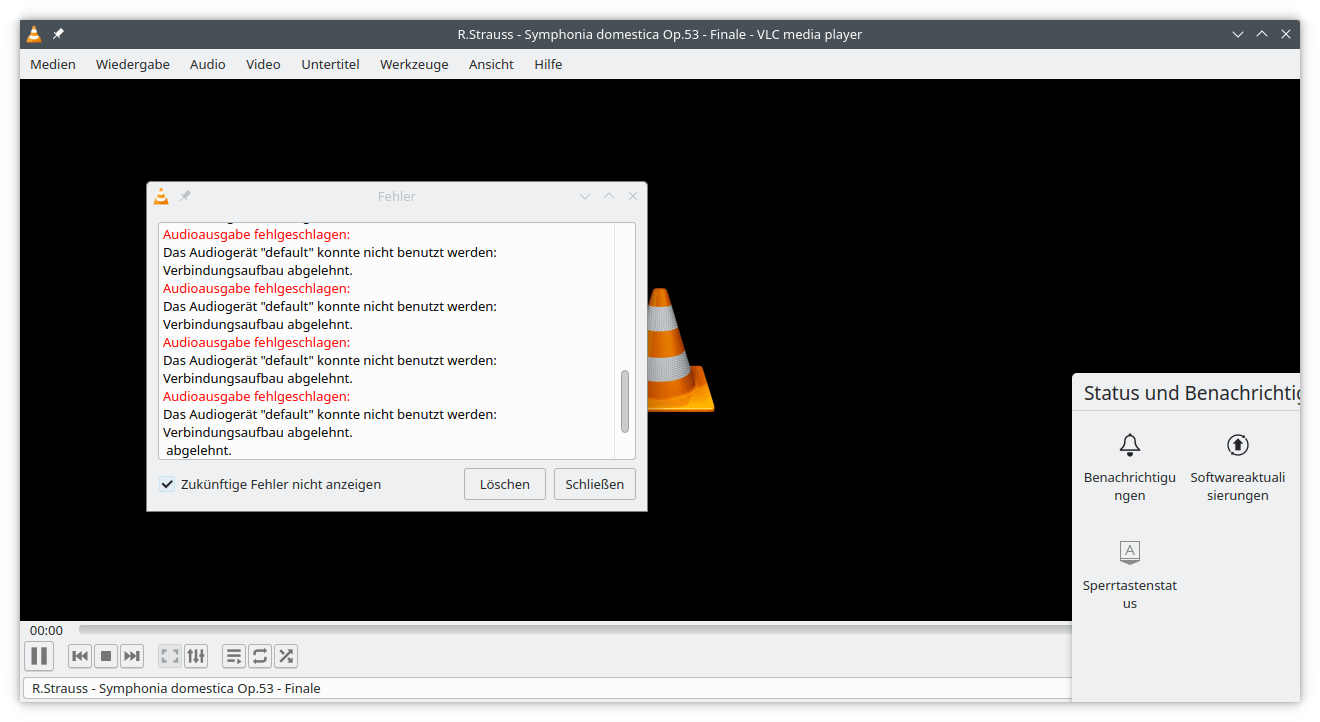Click the status bar track title text
Screen dimensions: 1320x722
point(176,688)
